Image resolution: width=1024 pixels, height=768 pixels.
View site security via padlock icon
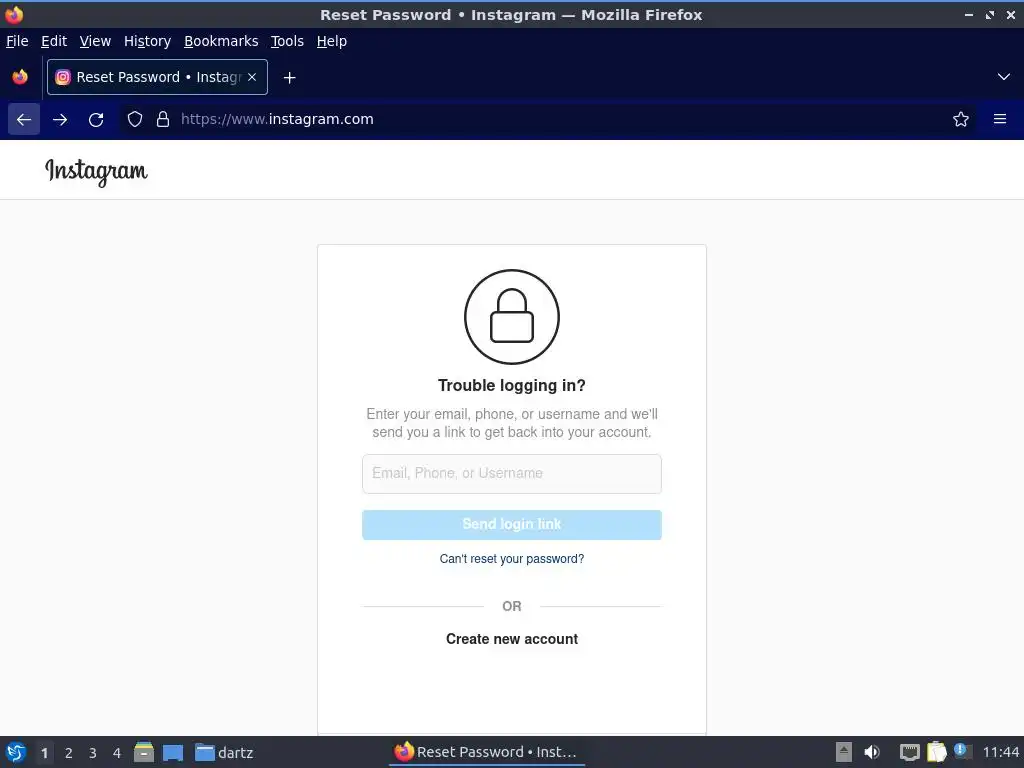pos(163,120)
